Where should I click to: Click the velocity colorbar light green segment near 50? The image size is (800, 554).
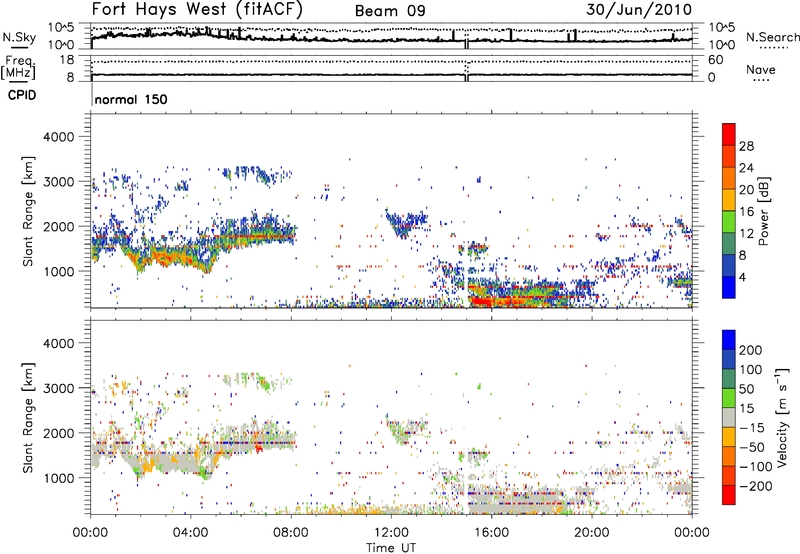[729, 398]
